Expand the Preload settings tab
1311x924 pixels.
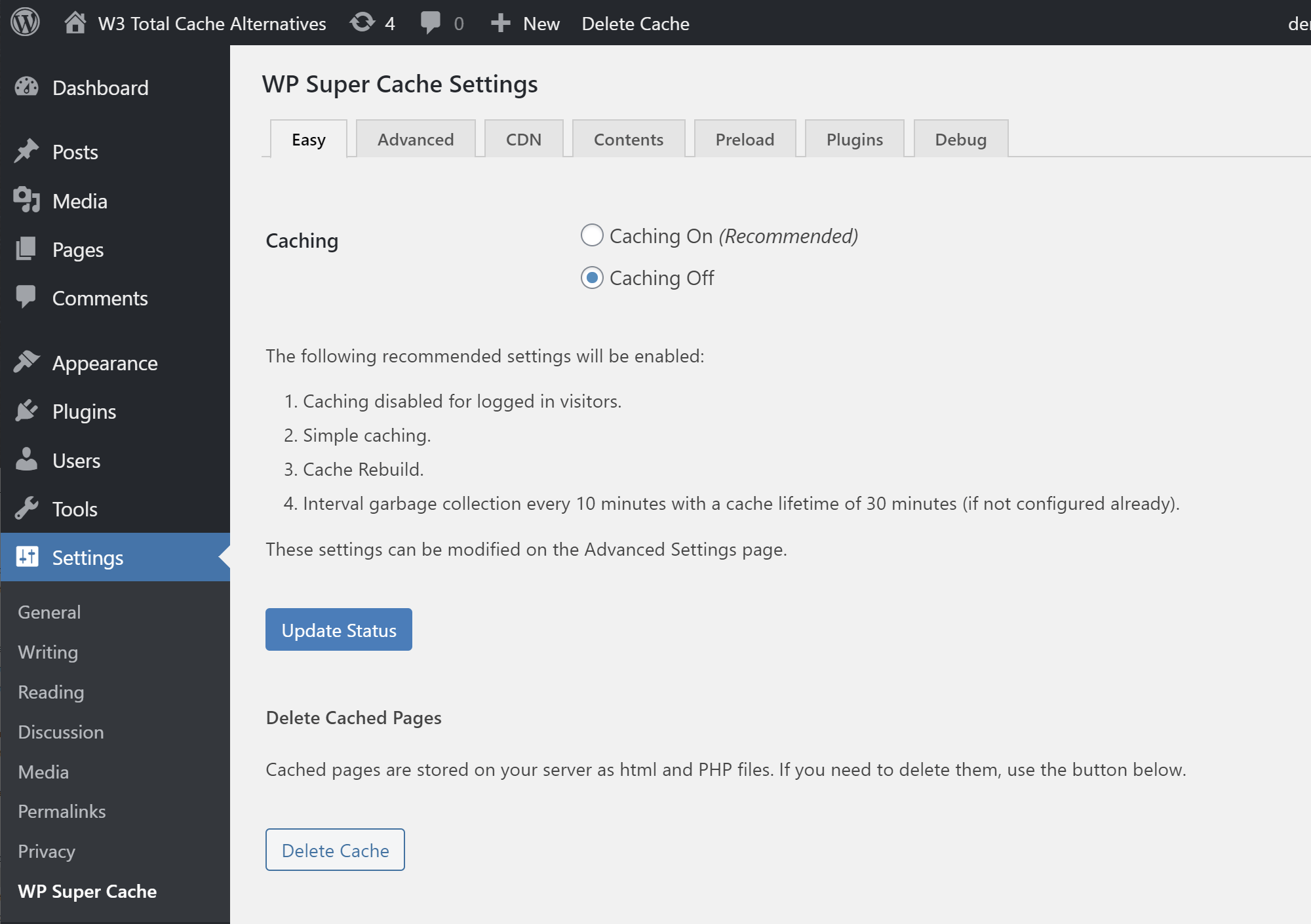point(744,137)
